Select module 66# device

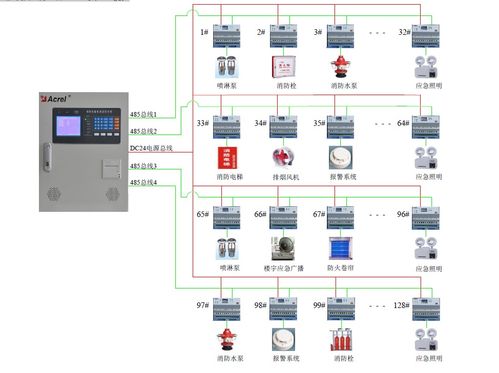pos(283,218)
